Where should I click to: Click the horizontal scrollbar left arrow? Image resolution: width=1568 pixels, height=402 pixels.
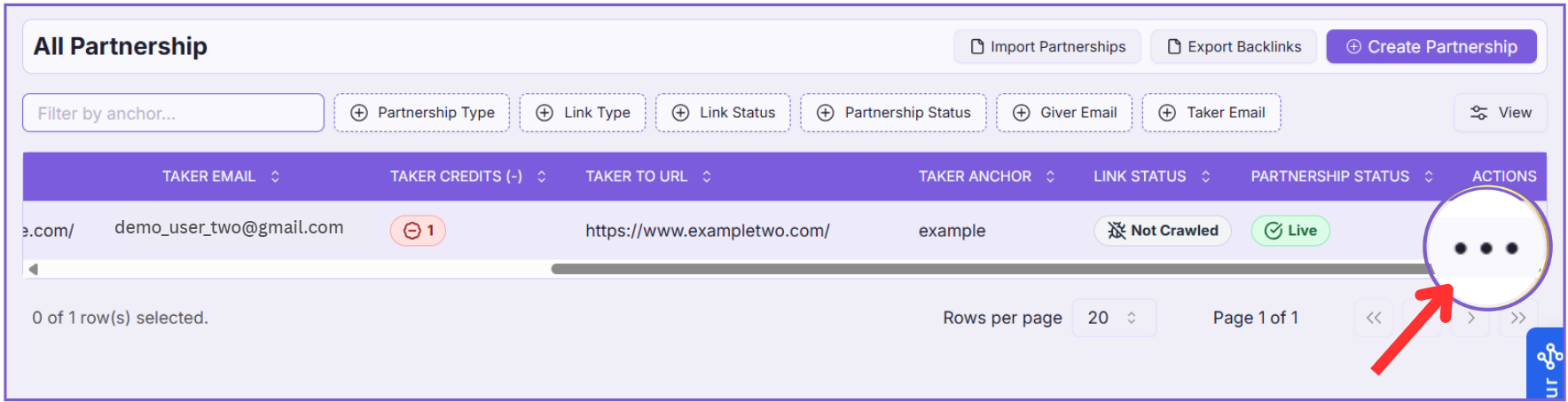[33, 269]
